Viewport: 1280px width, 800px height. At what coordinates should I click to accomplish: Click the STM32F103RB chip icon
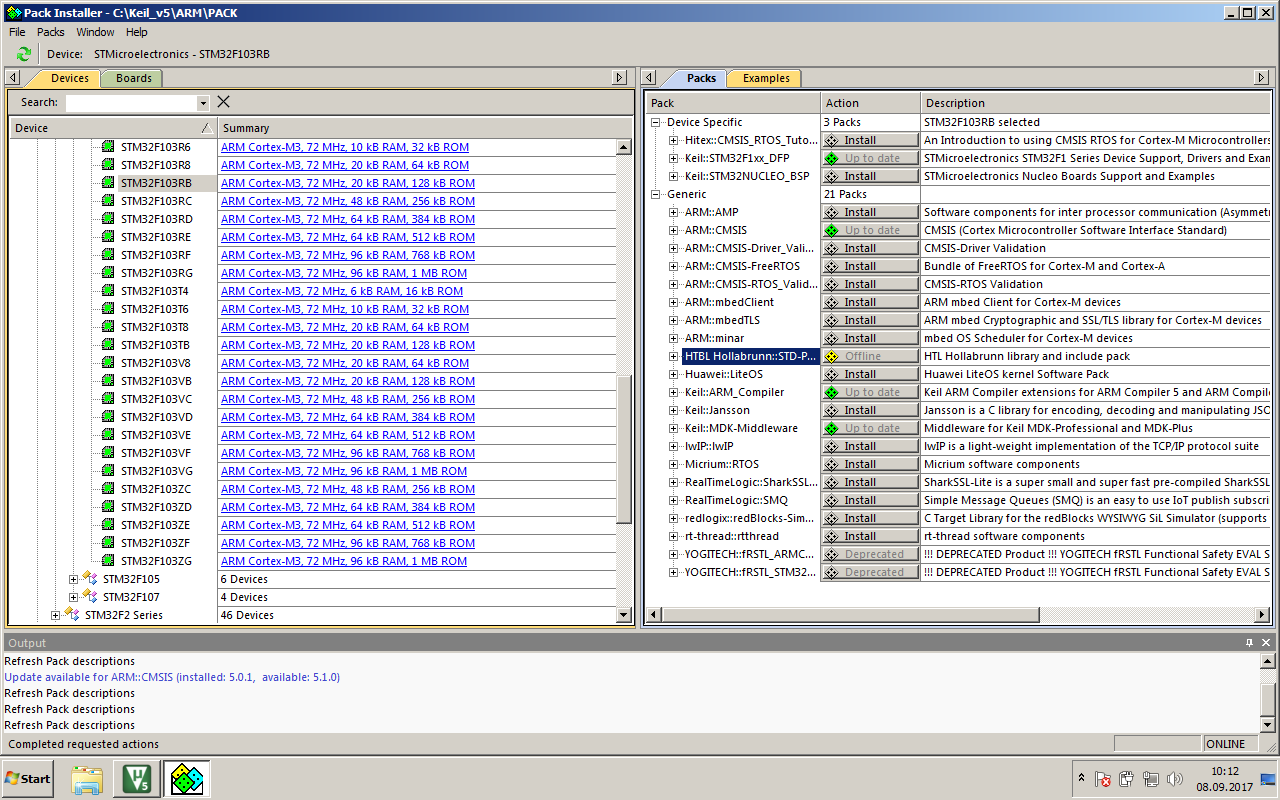[108, 183]
